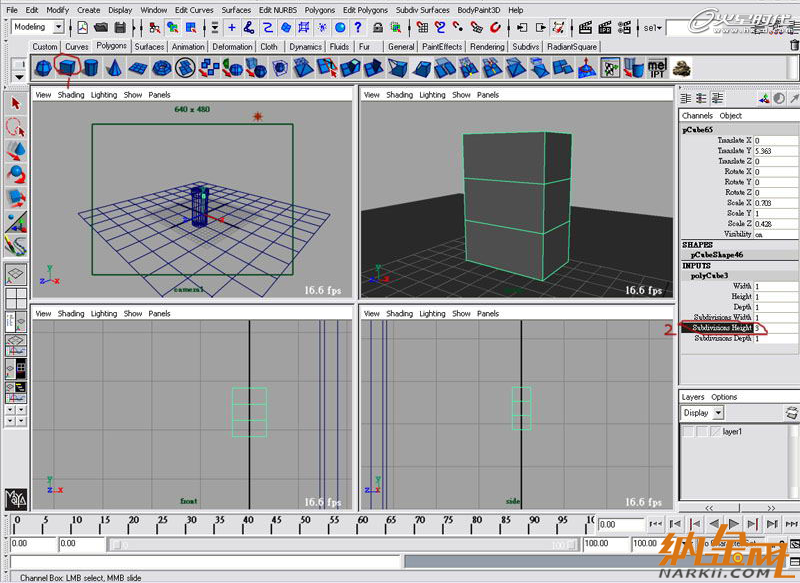The width and height of the screenshot is (800, 583).
Task: Select the arrow Select tool
Action: pyautogui.click(x=16, y=103)
